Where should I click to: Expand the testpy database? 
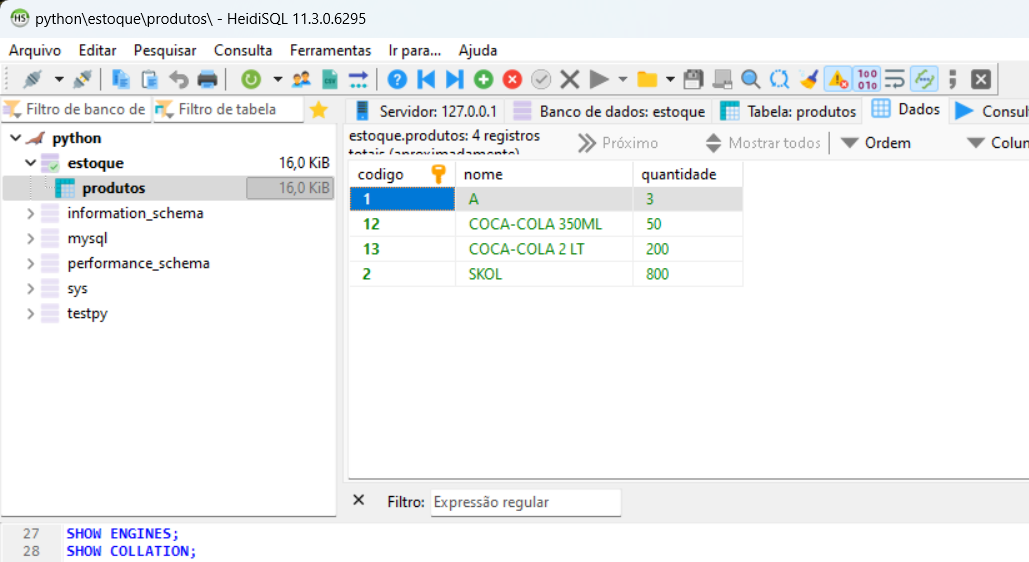pos(30,313)
